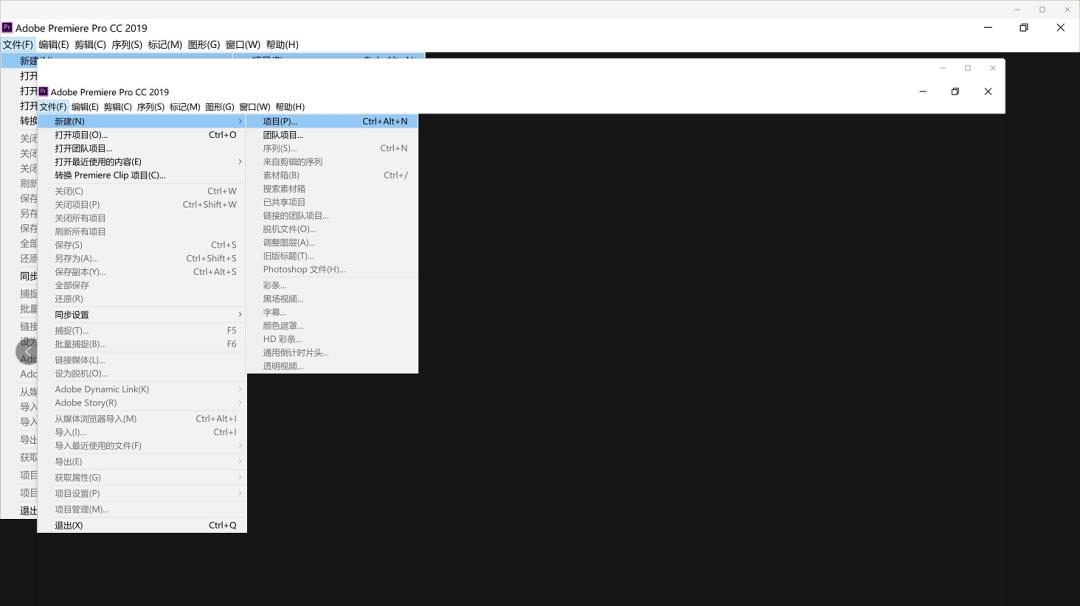This screenshot has width=1080, height=606.
Task: Select 搜索素材箱 in the submenu
Action: point(332,189)
